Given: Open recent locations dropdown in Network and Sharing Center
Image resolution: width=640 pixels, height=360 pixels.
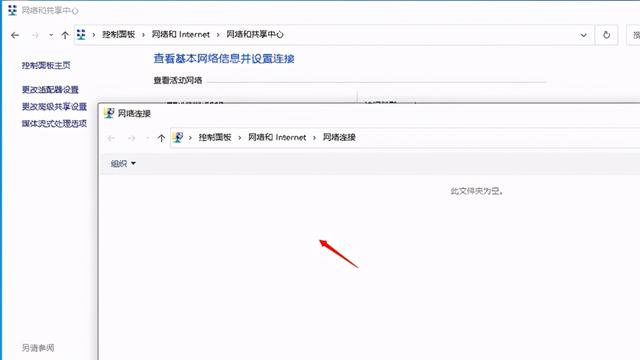Looking at the screenshot, I should [x=51, y=35].
